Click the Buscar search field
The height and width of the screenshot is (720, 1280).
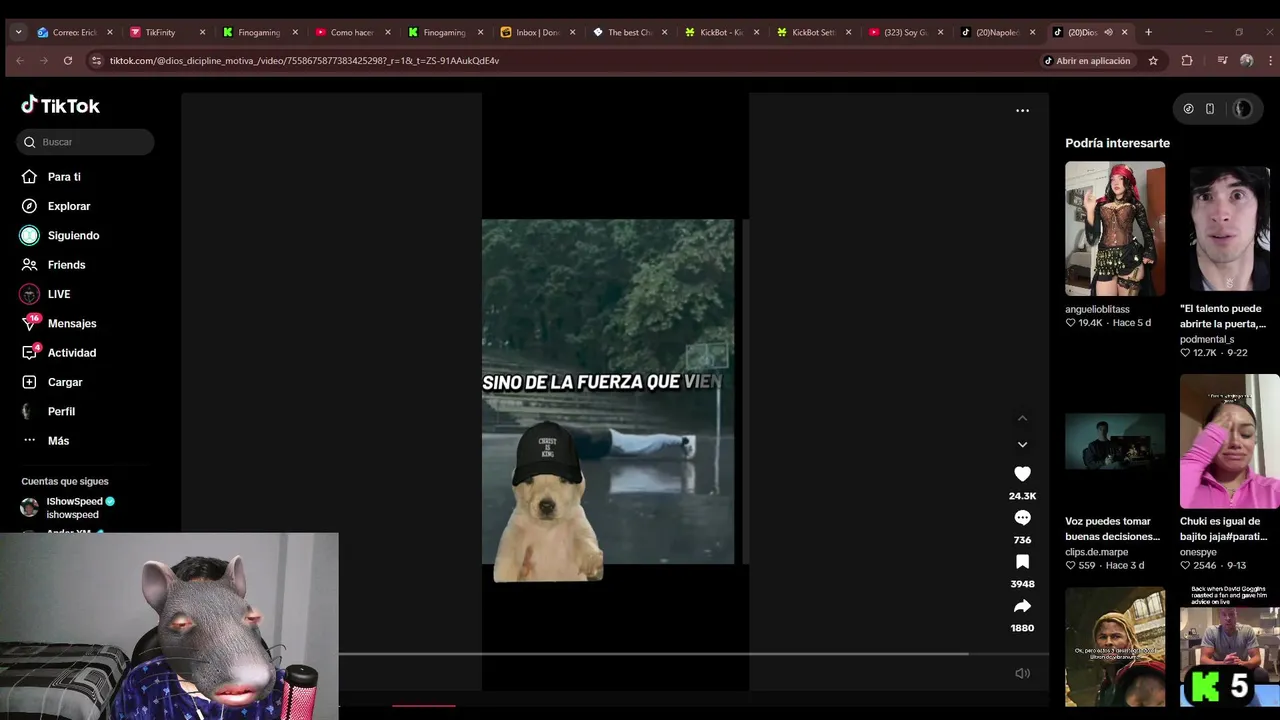pos(85,142)
